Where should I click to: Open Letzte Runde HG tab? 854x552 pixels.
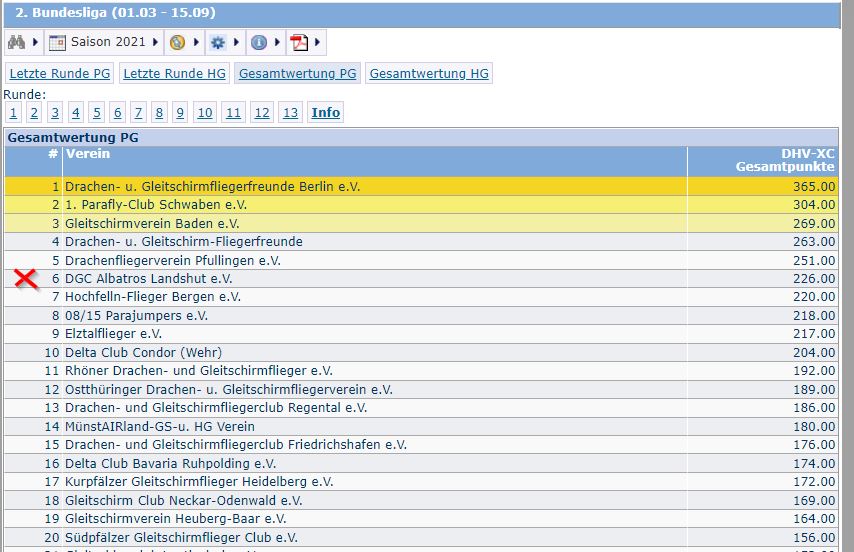pos(174,73)
